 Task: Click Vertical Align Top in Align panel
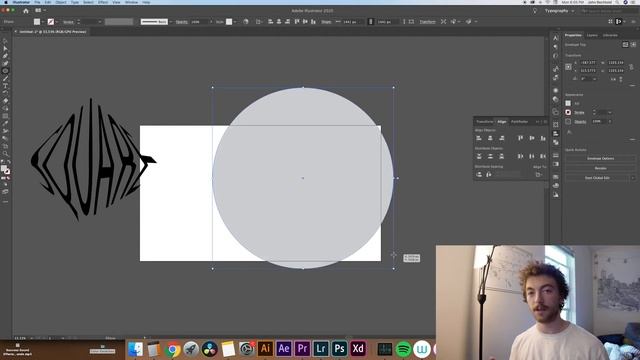click(x=520, y=138)
